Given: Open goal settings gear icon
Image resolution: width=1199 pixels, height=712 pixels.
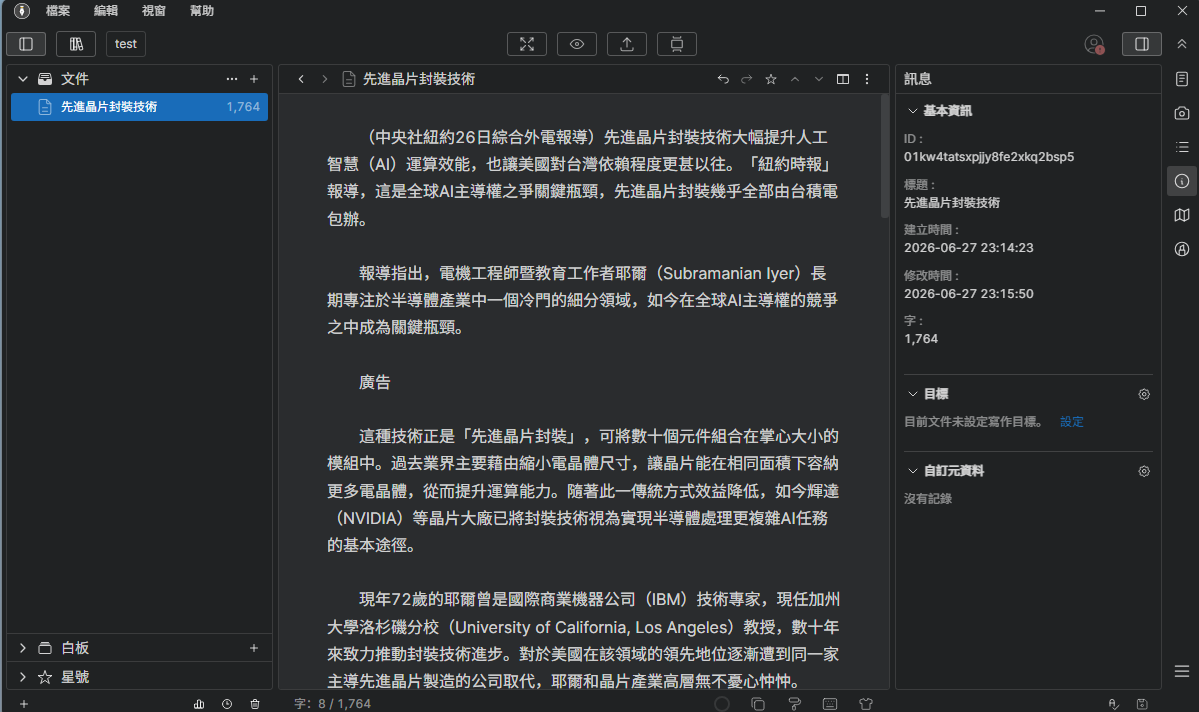Looking at the screenshot, I should tap(1144, 395).
